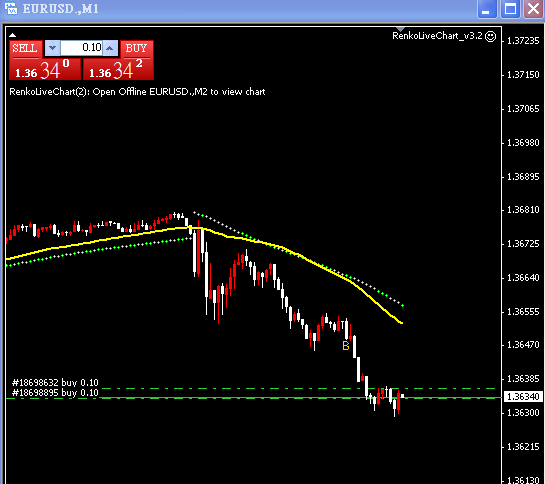Click the sell price 1.36340 tile
The image size is (545, 484).
pos(45,69)
